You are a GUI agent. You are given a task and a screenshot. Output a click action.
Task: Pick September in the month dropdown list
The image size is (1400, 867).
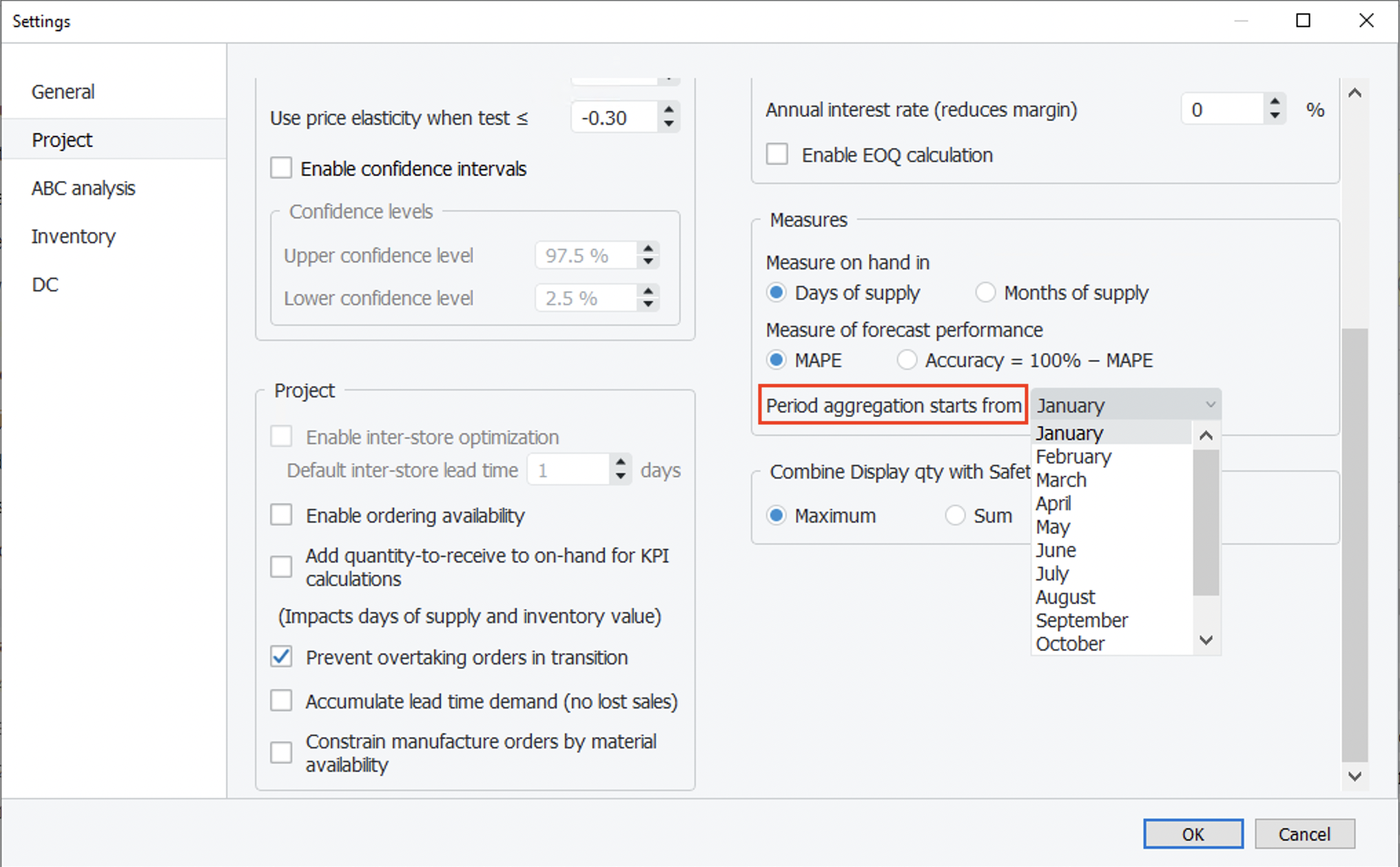[x=1081, y=620]
